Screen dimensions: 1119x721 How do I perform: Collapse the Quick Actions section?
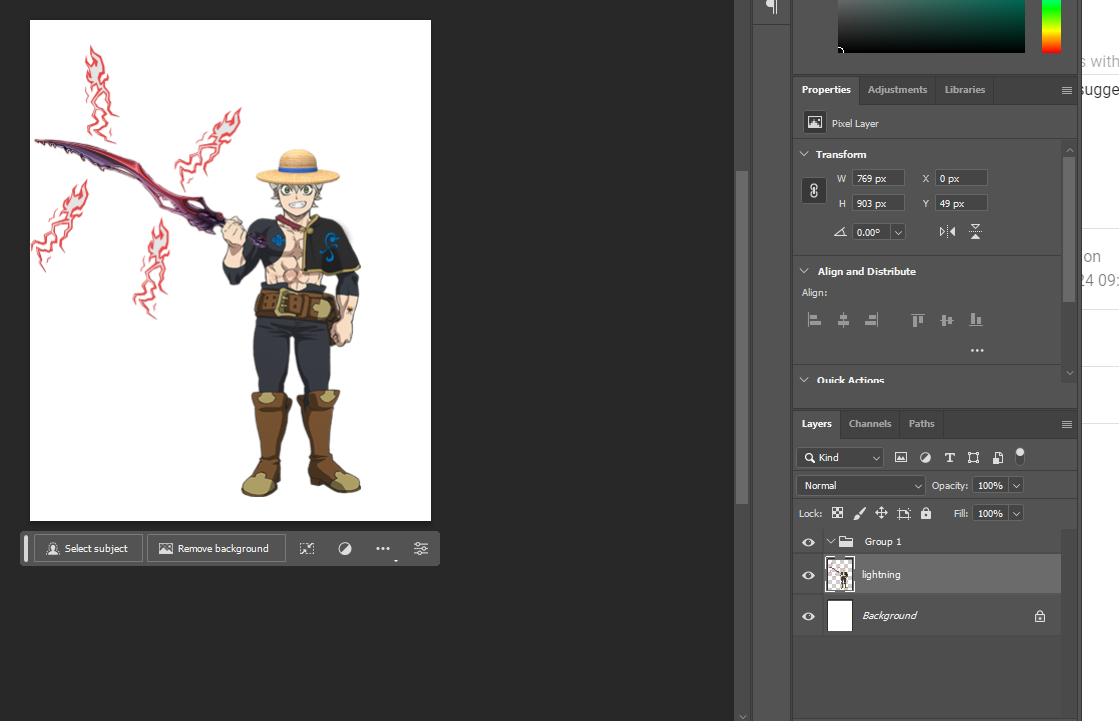tap(804, 380)
